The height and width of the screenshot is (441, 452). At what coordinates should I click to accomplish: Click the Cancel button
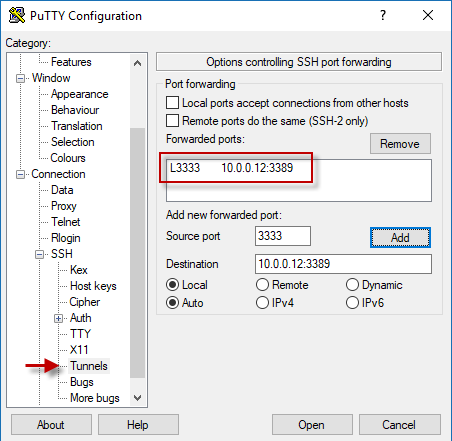(399, 425)
